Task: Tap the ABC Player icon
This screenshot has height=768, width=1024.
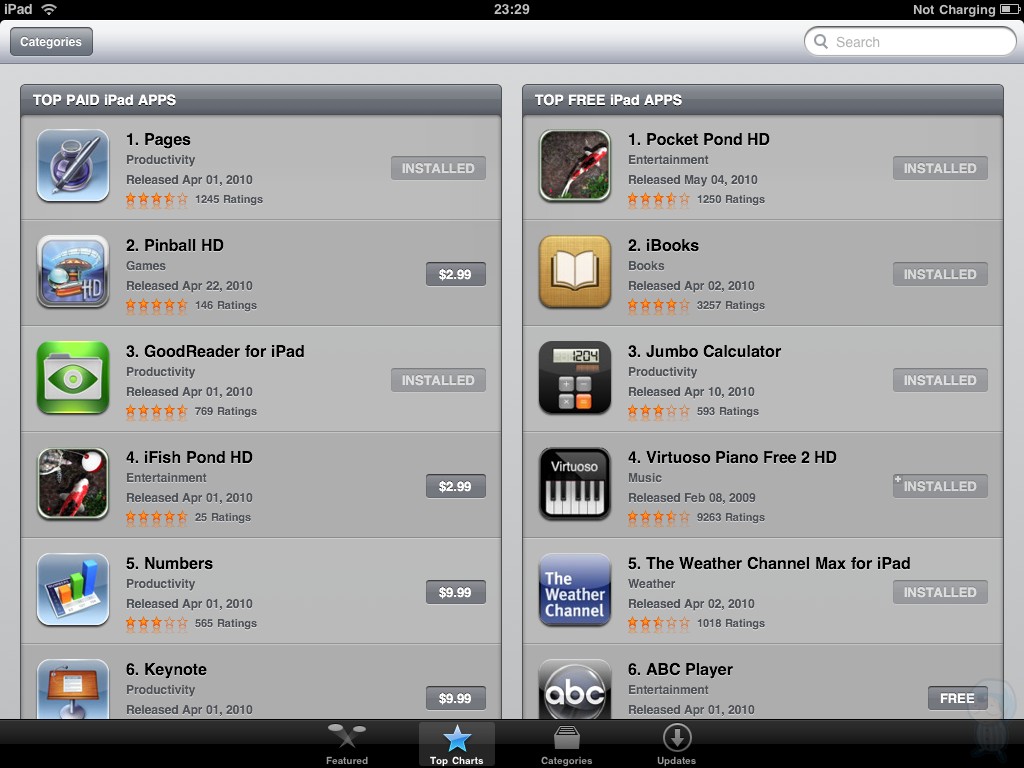Action: click(x=575, y=689)
